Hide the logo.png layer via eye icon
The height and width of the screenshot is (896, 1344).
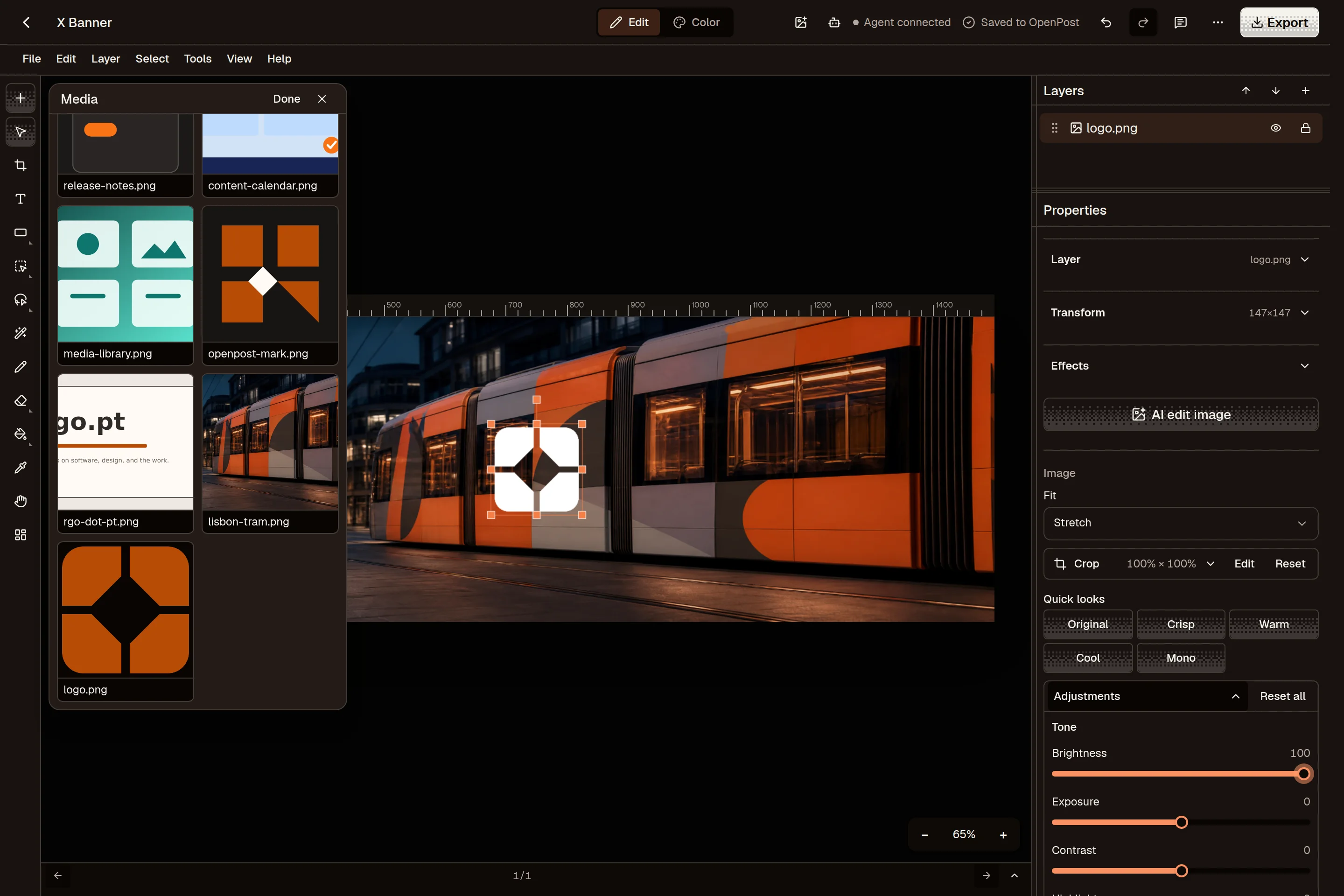1275,128
